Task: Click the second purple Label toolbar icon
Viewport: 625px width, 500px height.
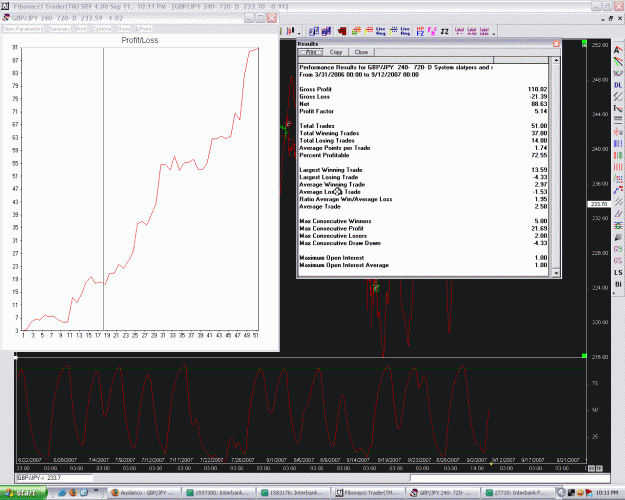Action: (x=472, y=31)
